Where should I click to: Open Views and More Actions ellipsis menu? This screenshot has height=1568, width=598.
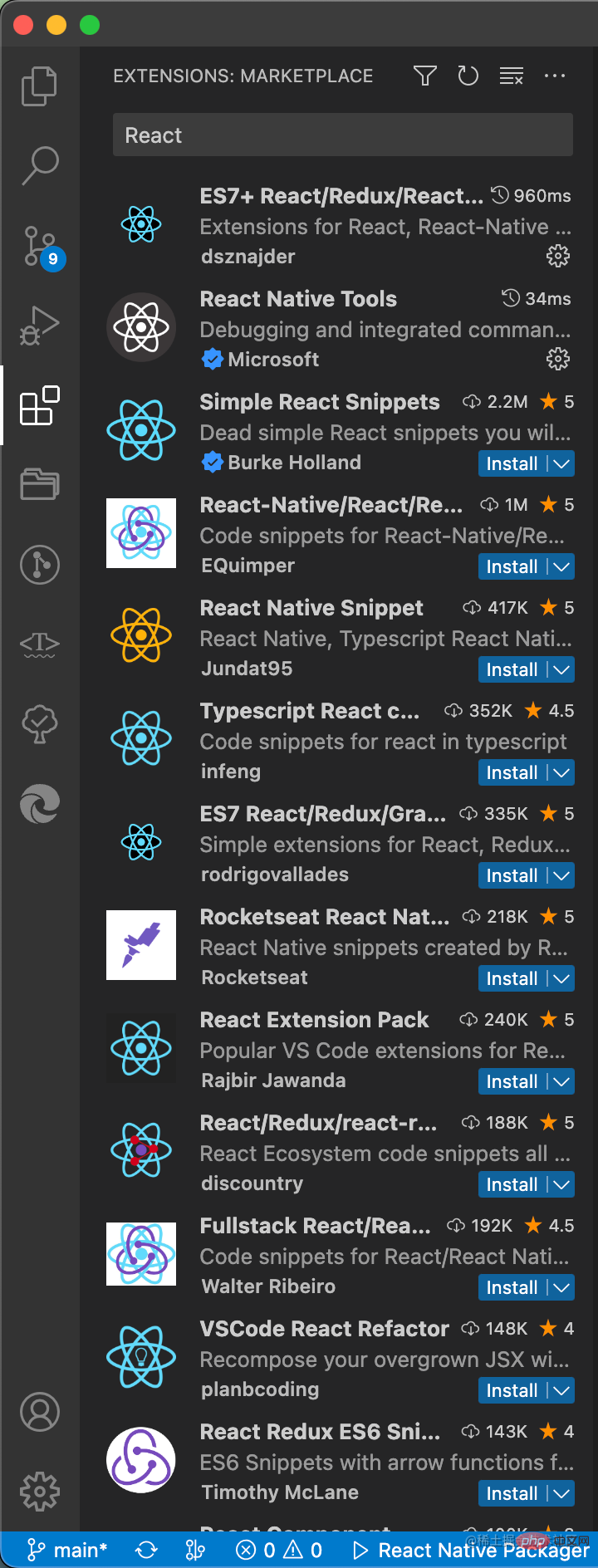(555, 76)
